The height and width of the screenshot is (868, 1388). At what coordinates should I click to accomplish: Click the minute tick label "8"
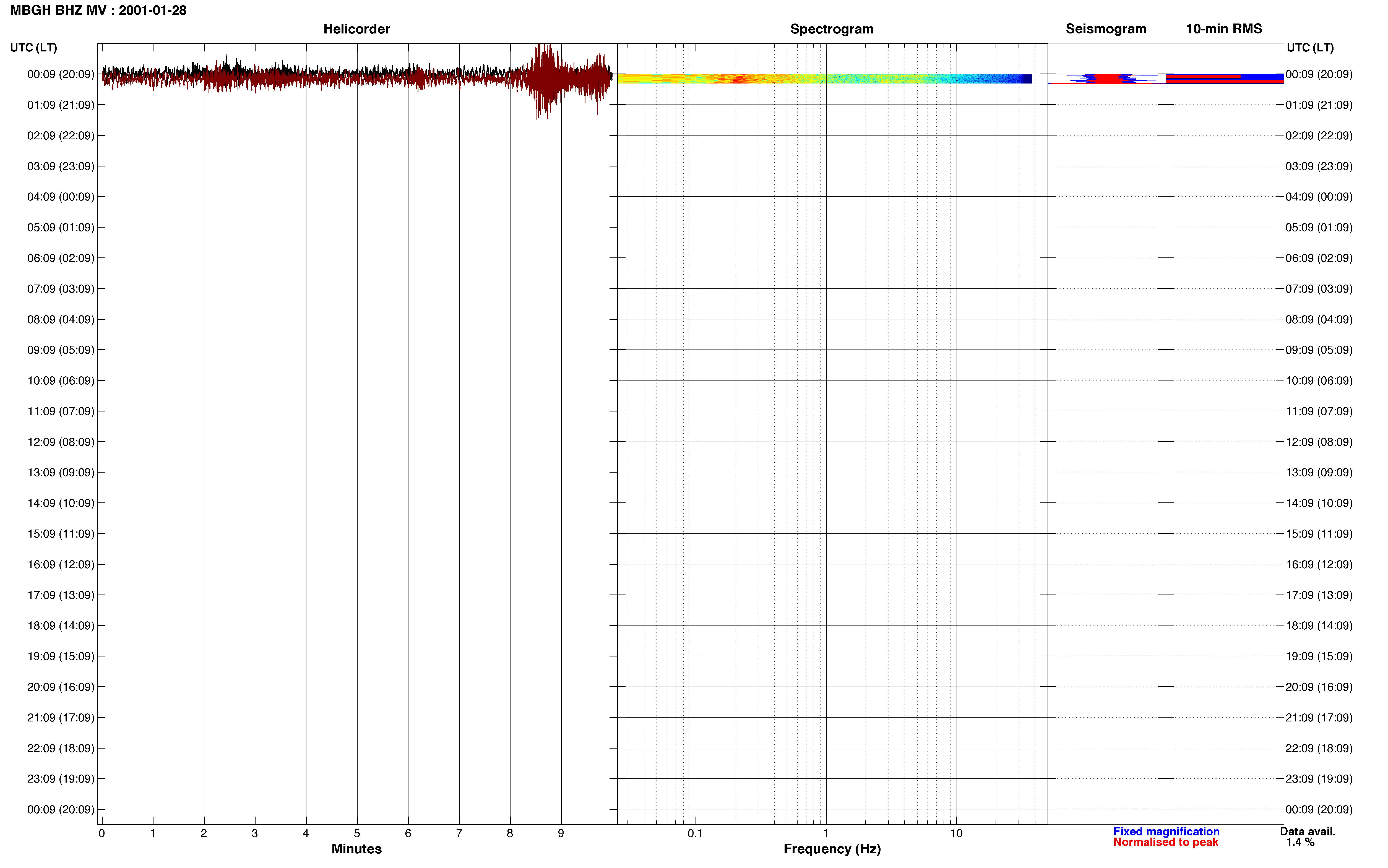(x=510, y=833)
